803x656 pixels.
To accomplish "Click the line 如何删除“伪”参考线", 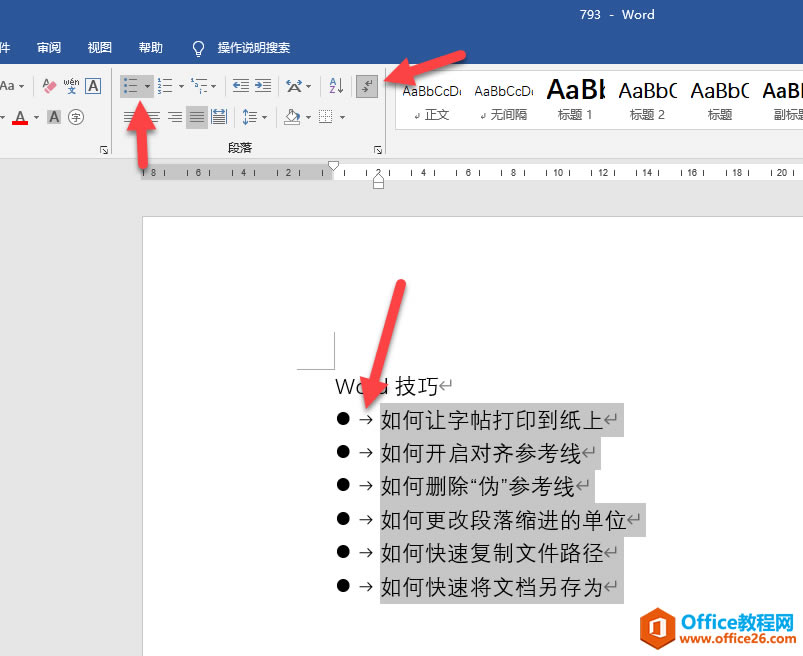I will [478, 486].
